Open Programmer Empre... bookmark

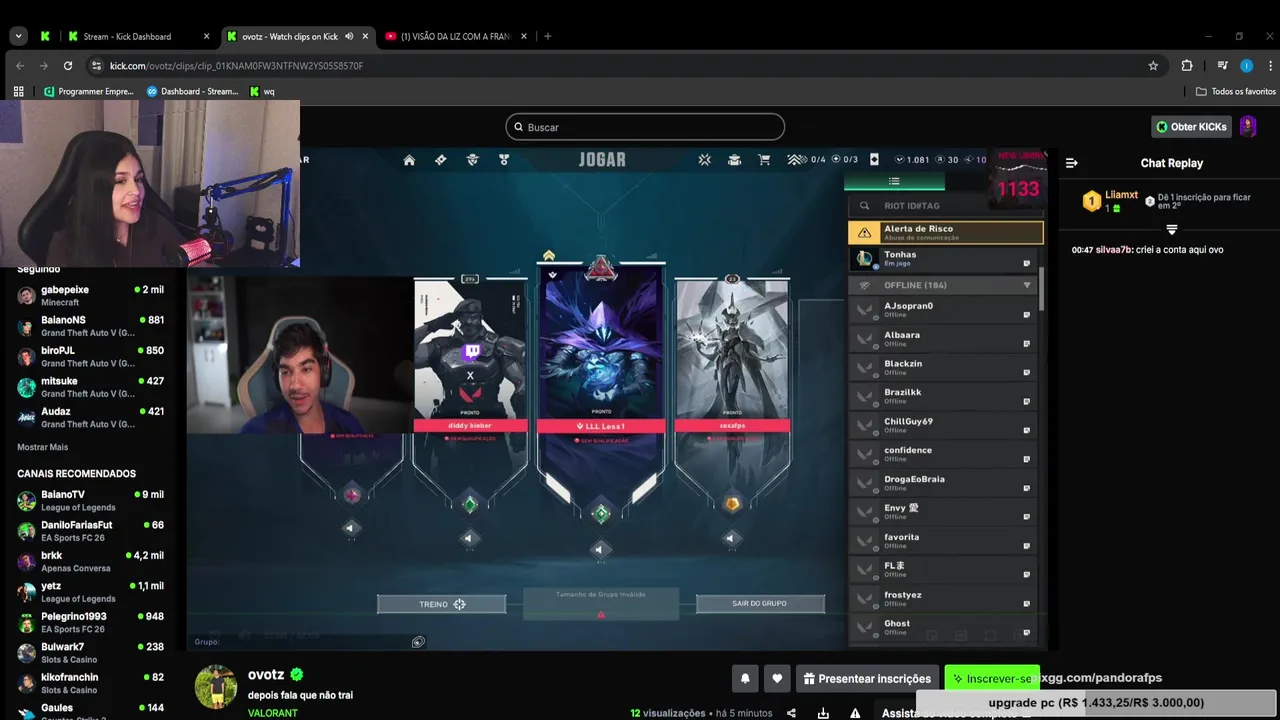click(88, 91)
